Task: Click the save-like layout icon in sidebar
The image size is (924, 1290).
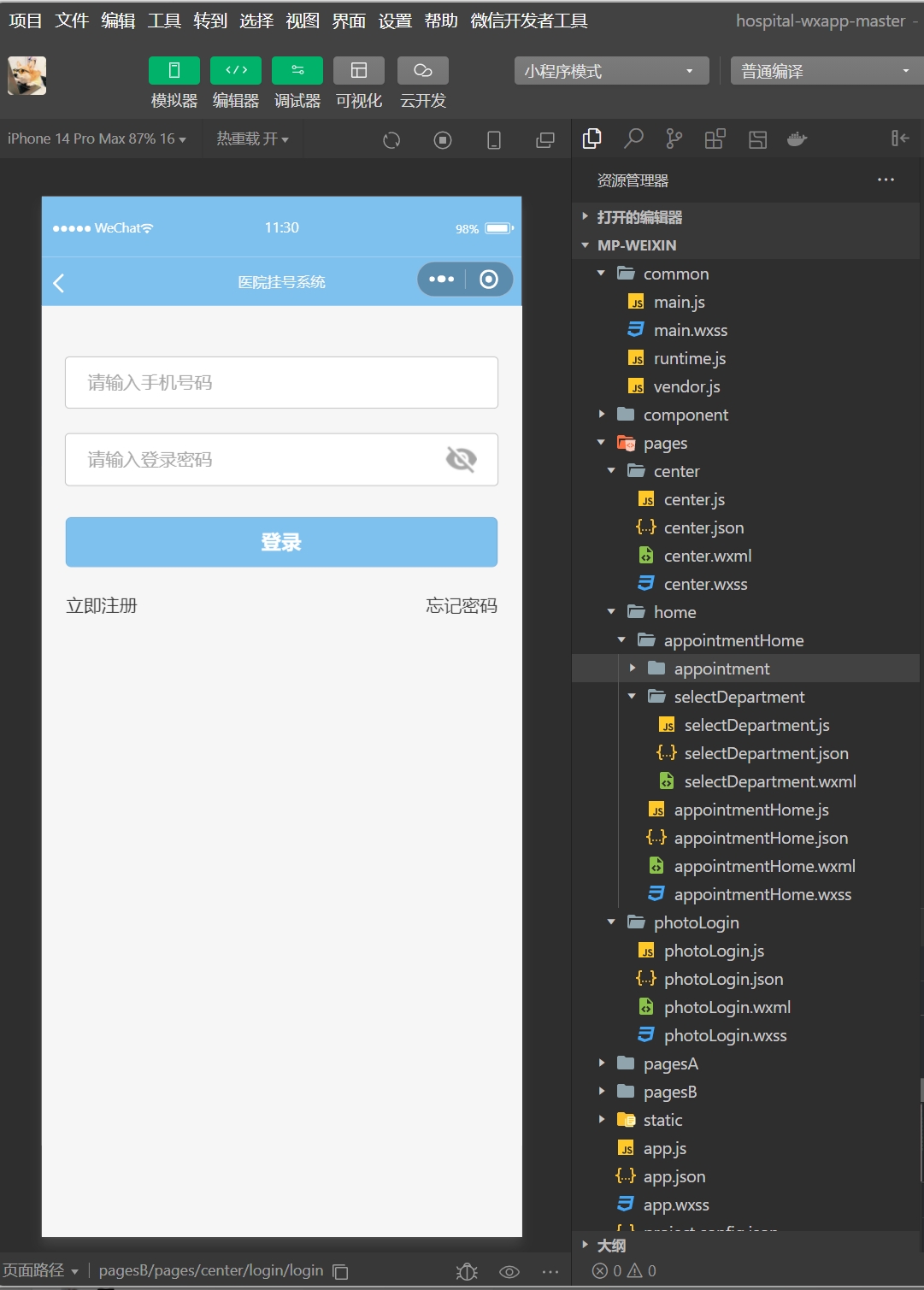Action: point(757,139)
